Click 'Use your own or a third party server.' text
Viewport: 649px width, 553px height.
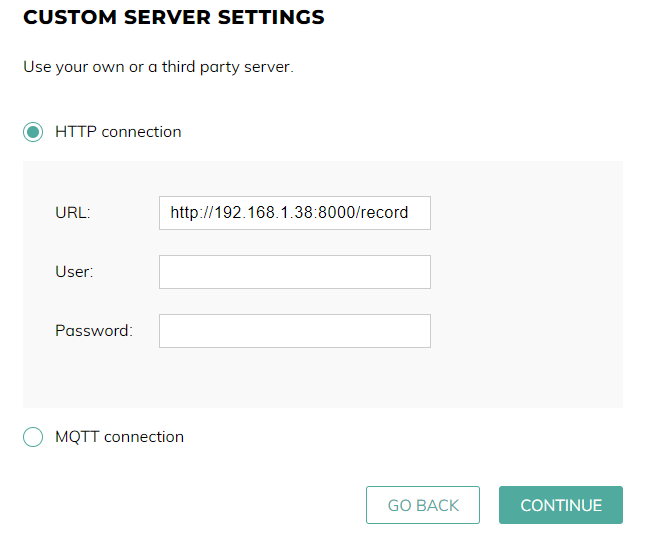[159, 67]
